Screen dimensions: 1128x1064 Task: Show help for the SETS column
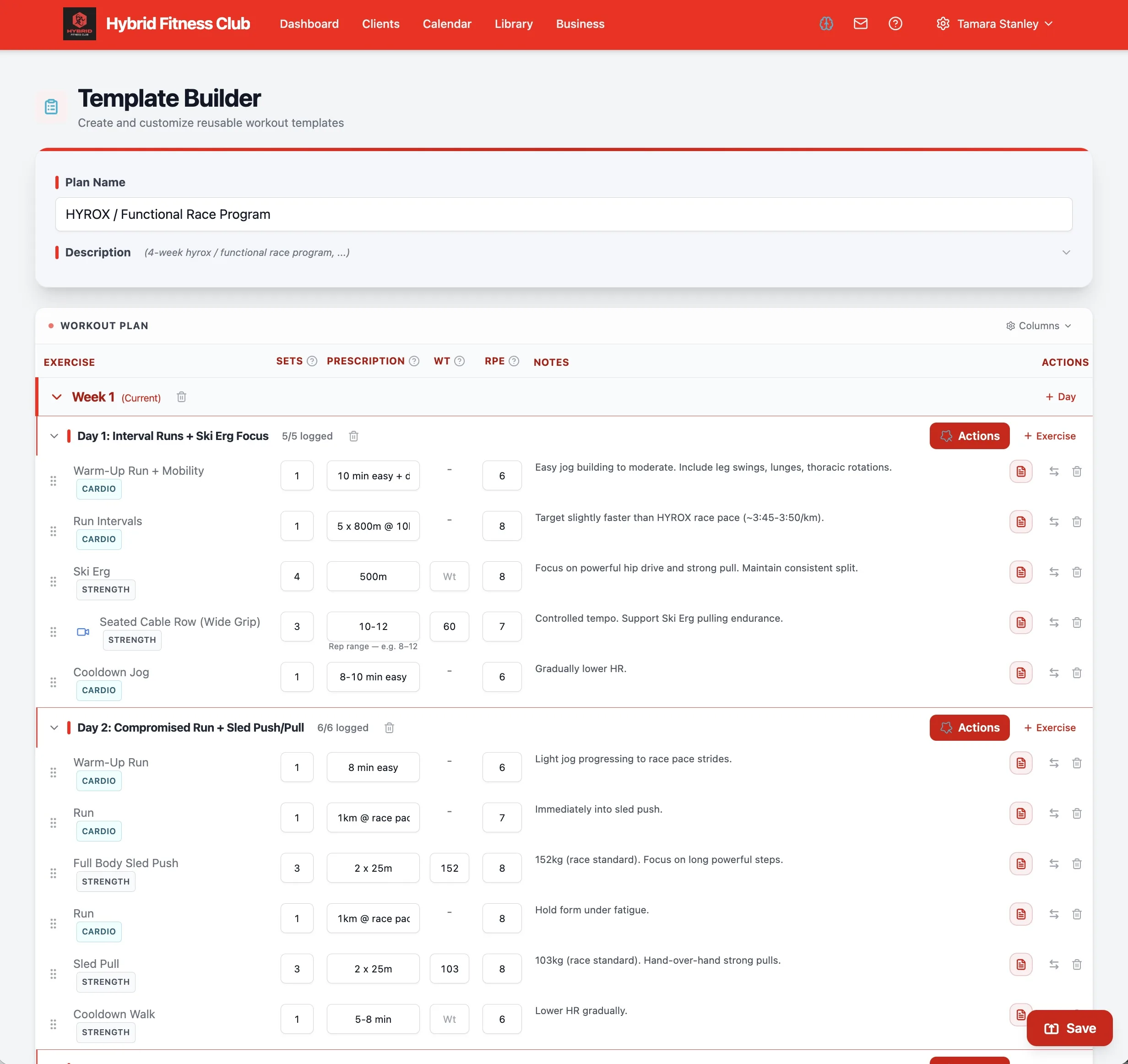coord(311,361)
